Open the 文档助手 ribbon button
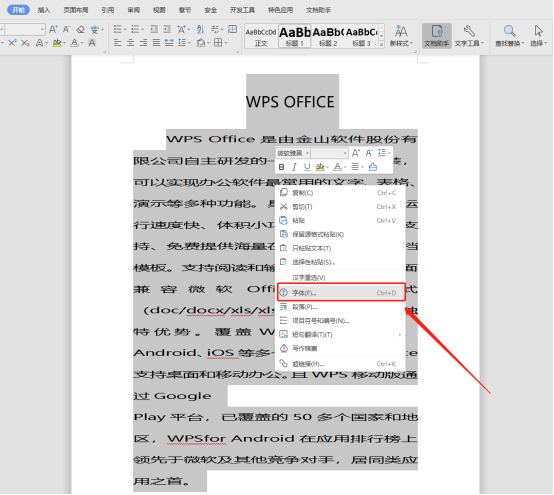The image size is (554, 495). point(437,36)
